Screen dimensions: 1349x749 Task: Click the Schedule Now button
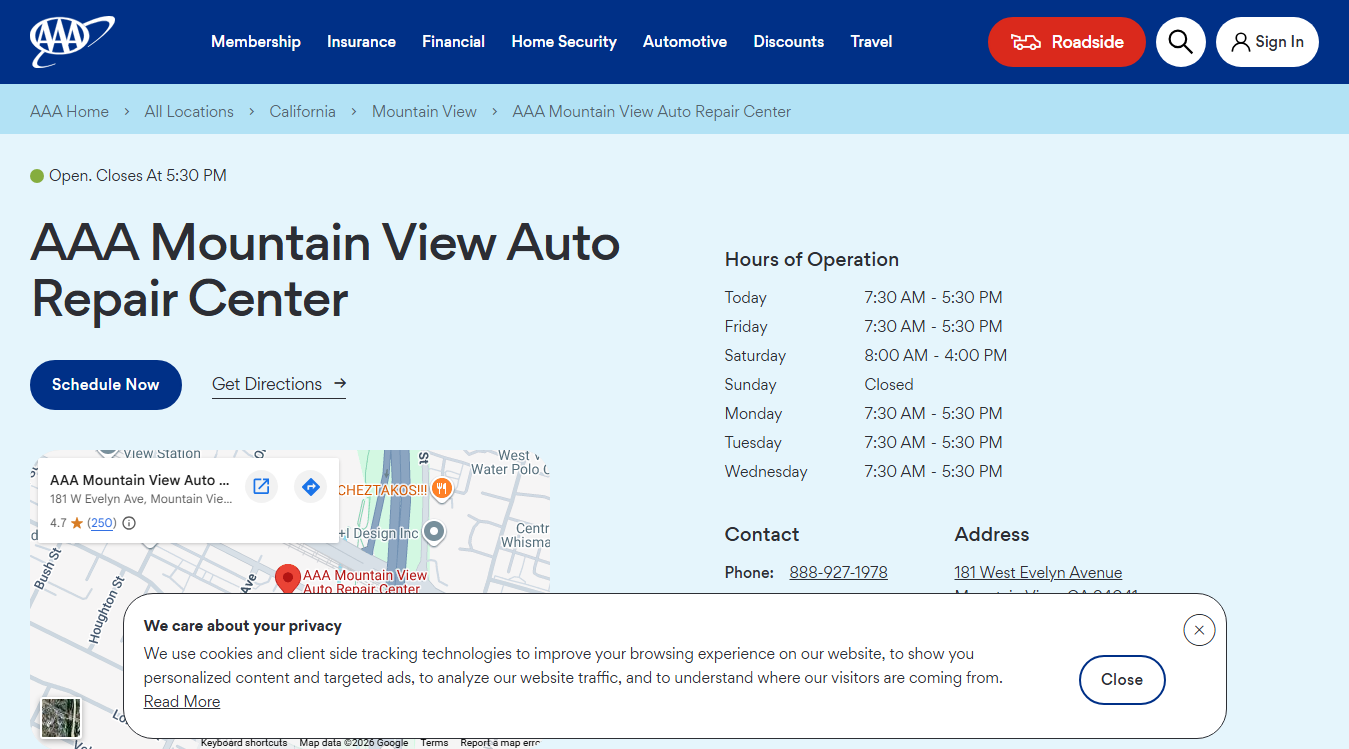pyautogui.click(x=106, y=385)
